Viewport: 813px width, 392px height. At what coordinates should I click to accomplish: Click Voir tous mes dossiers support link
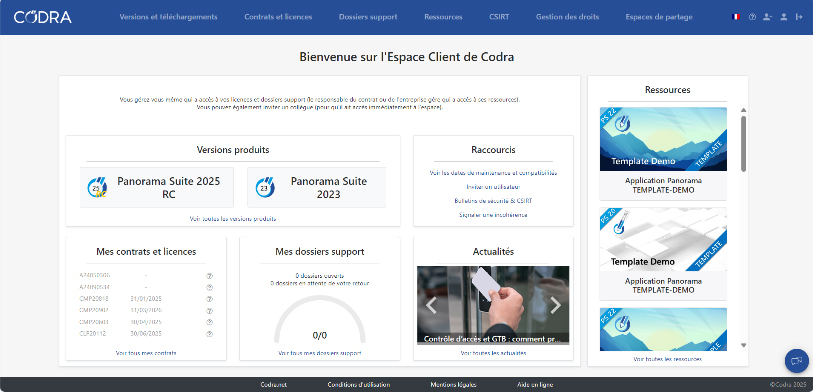320,353
